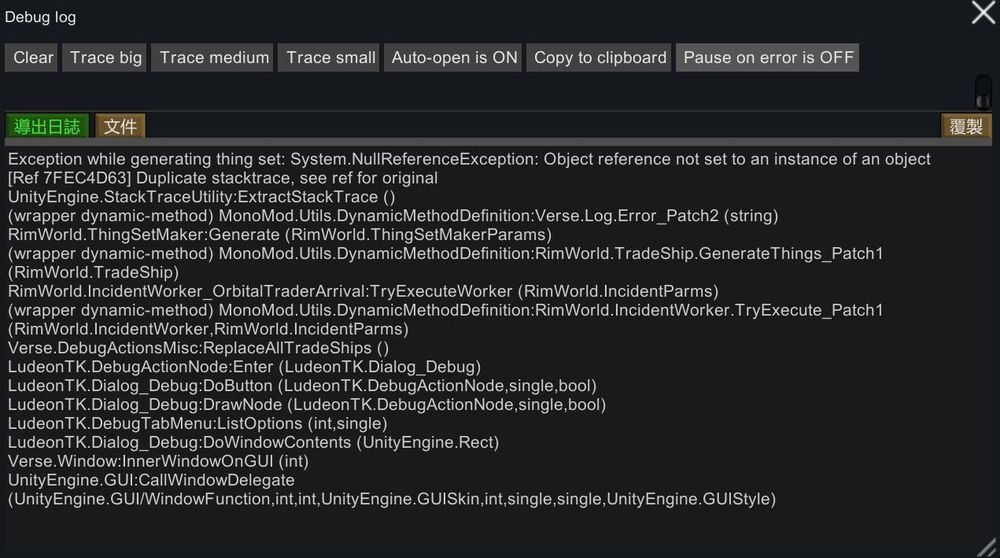Click the Debug log window title
The image size is (1000, 558).
pos(40,17)
